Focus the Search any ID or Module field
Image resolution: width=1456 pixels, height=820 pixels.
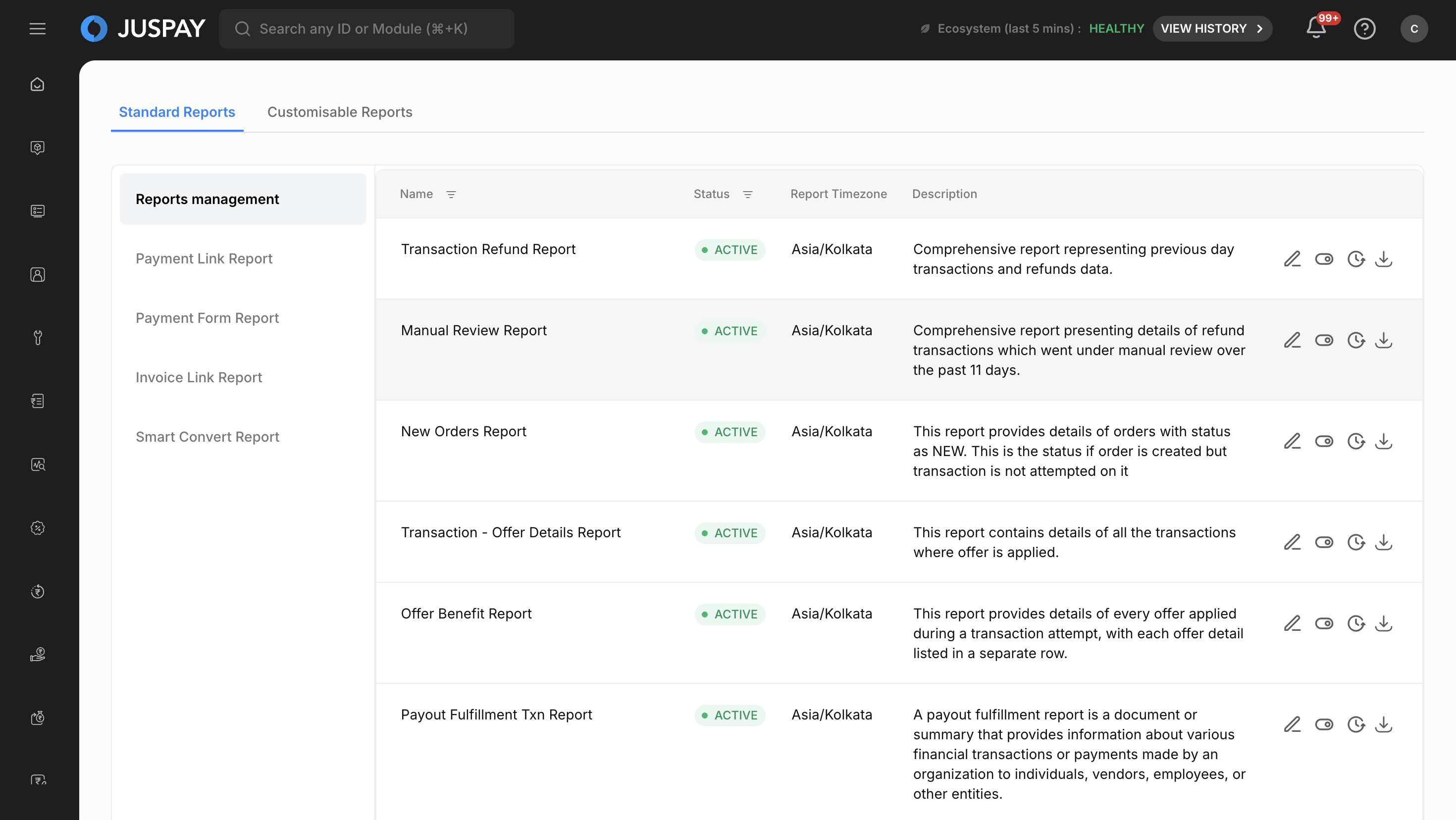click(x=366, y=28)
